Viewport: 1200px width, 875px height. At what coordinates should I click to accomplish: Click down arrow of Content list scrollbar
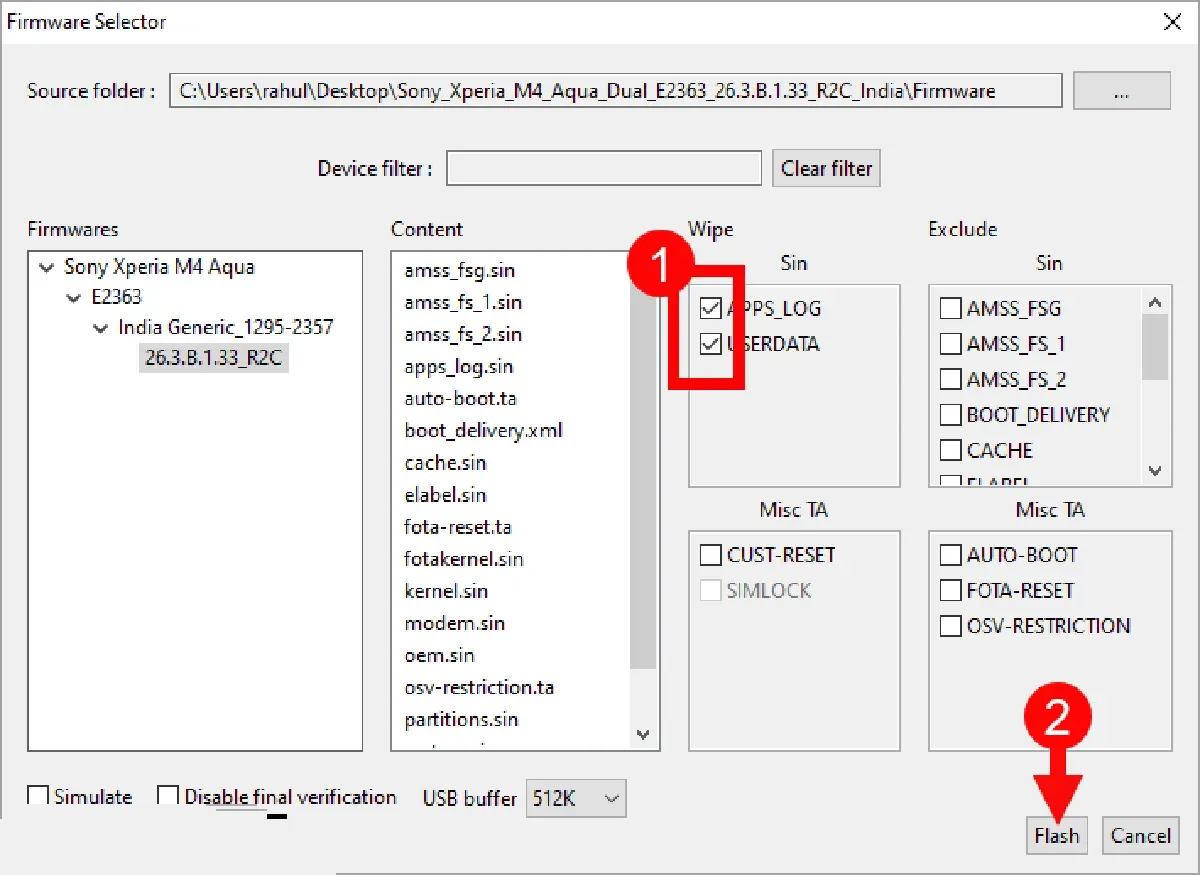[644, 735]
